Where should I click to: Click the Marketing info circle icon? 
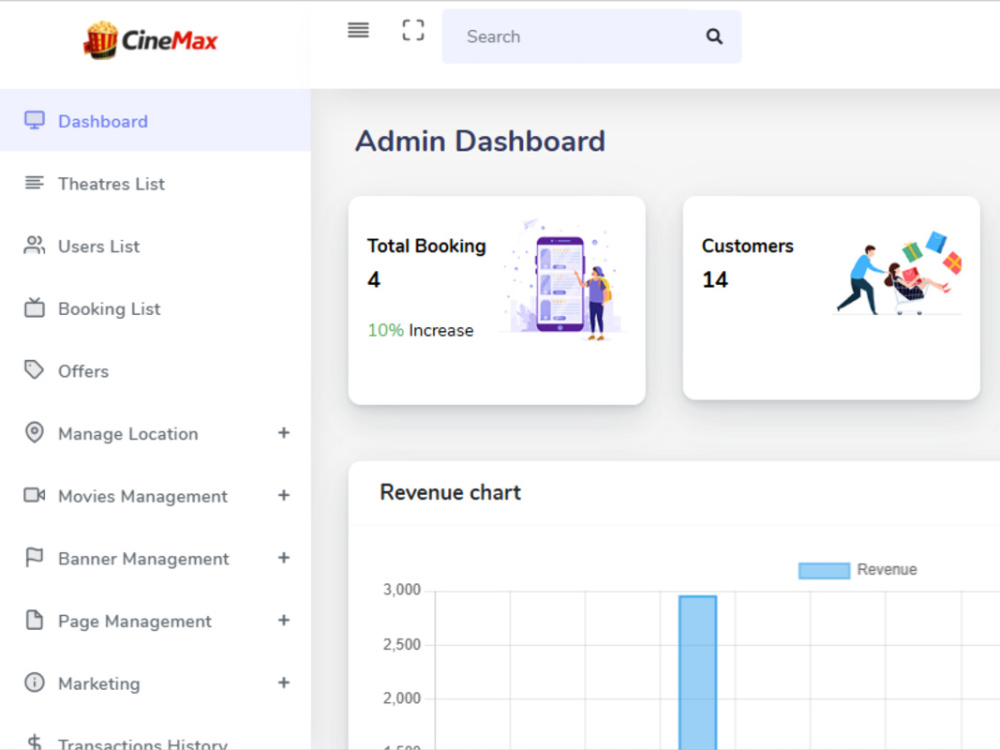34,682
